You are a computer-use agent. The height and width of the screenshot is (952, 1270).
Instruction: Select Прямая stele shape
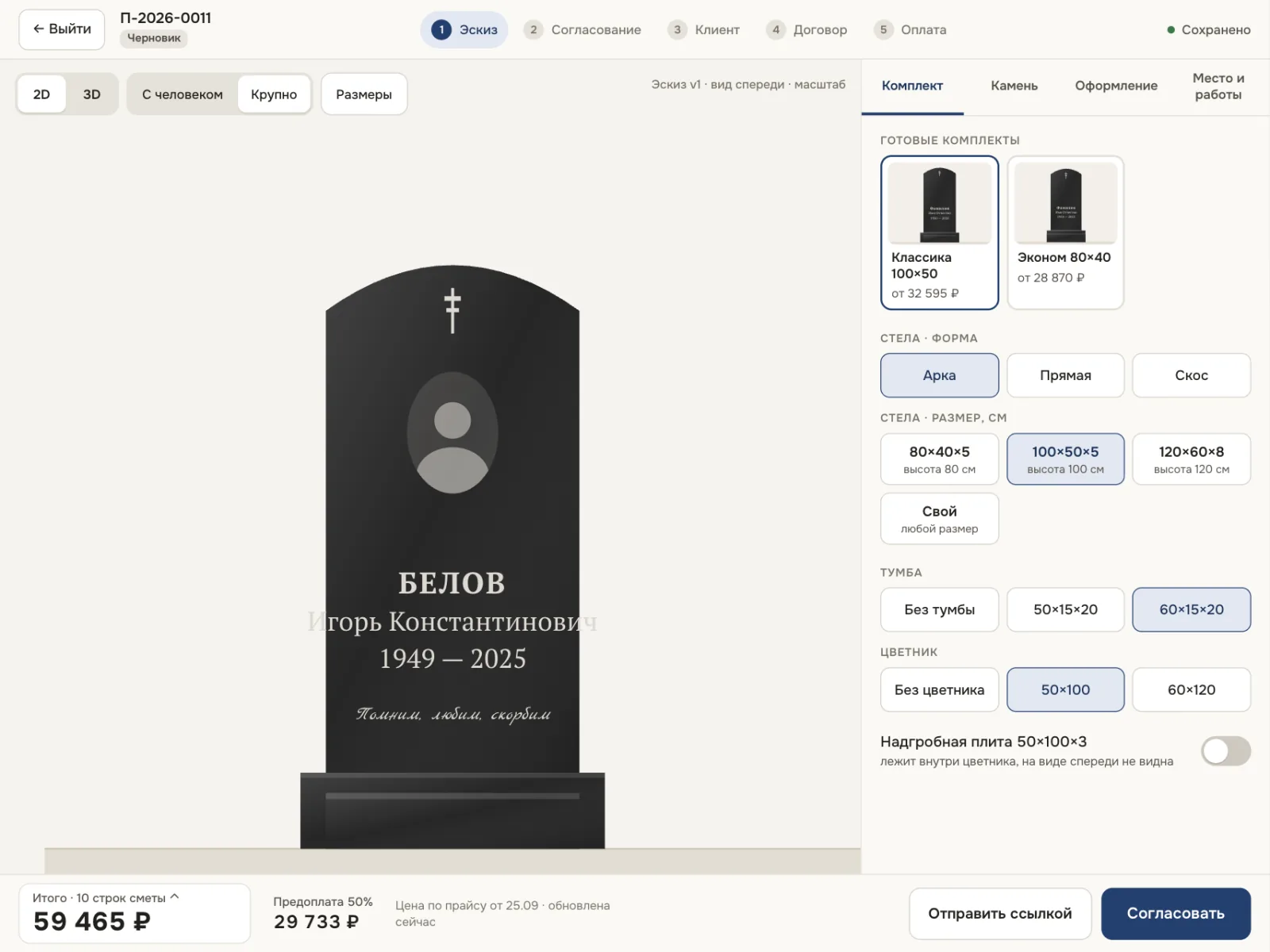click(1065, 375)
